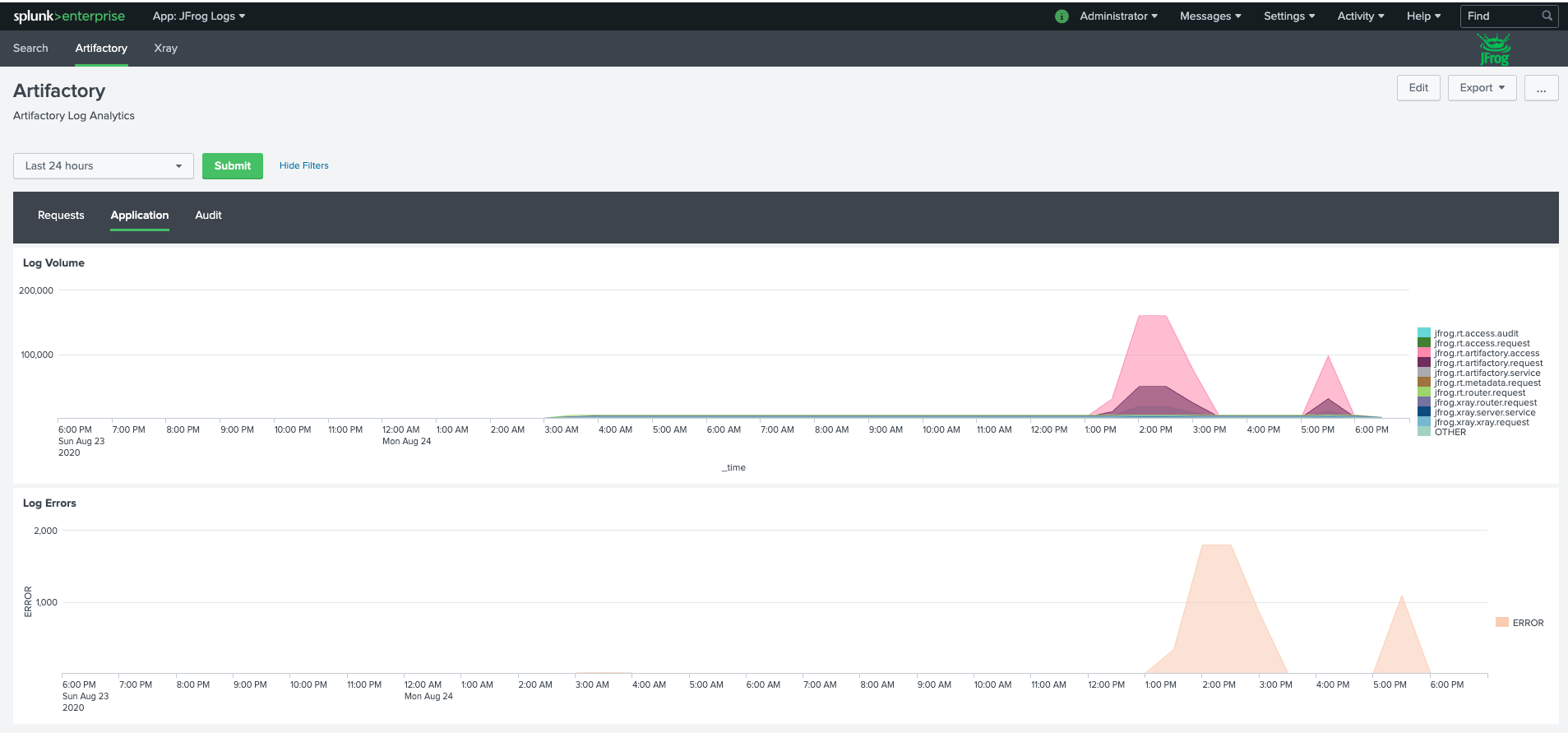The height and width of the screenshot is (733, 1568).
Task: Open the Audit tab
Action: [208, 216]
